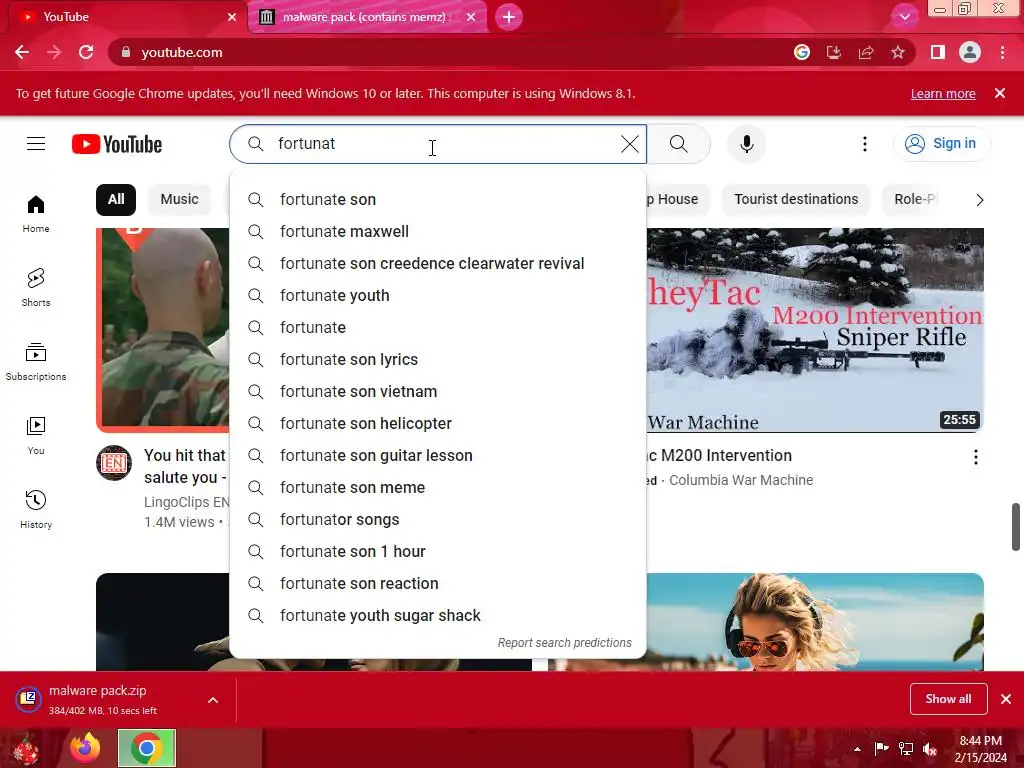Open YouTube settings three-dot menu
Viewport: 1024px width, 768px height.
(865, 144)
